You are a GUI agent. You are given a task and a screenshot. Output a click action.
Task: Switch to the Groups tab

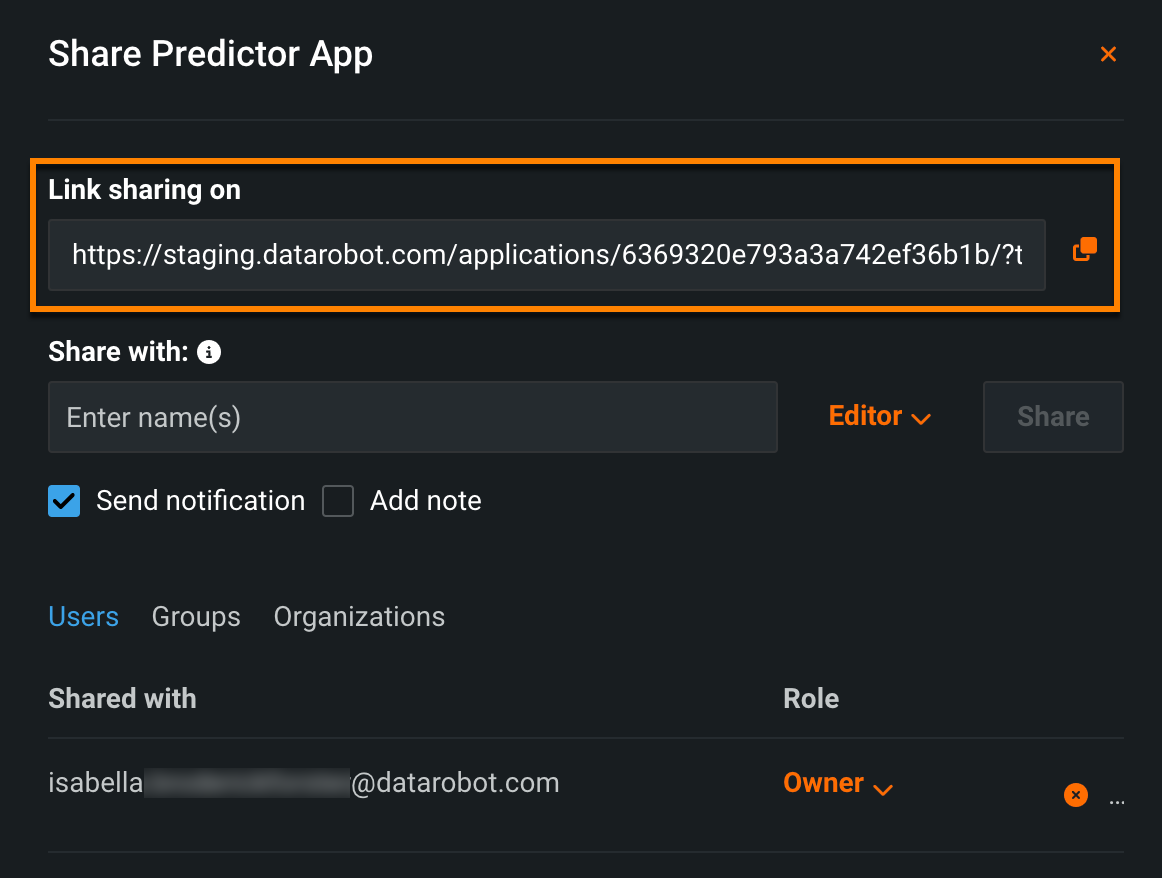pyautogui.click(x=196, y=617)
